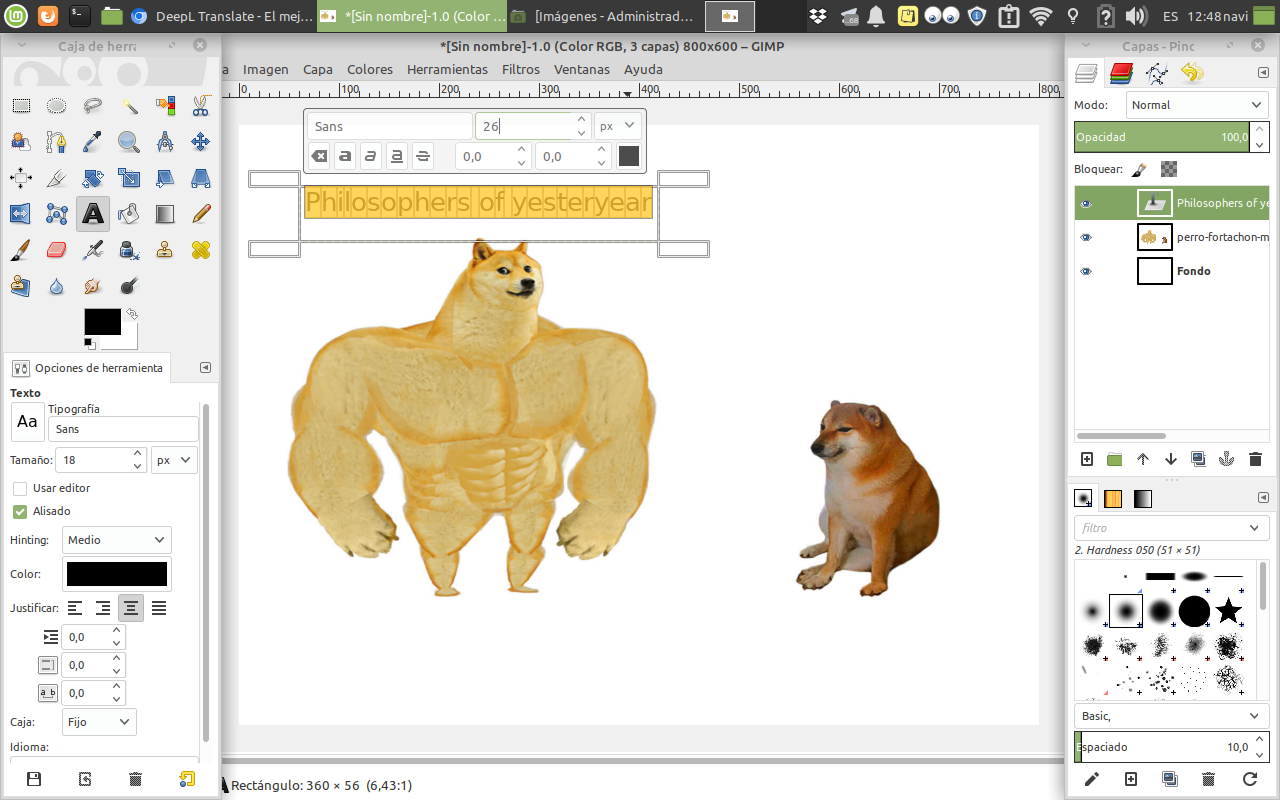1280x800 pixels.
Task: Open the Caja dropdown set to Fijo
Action: coord(99,722)
